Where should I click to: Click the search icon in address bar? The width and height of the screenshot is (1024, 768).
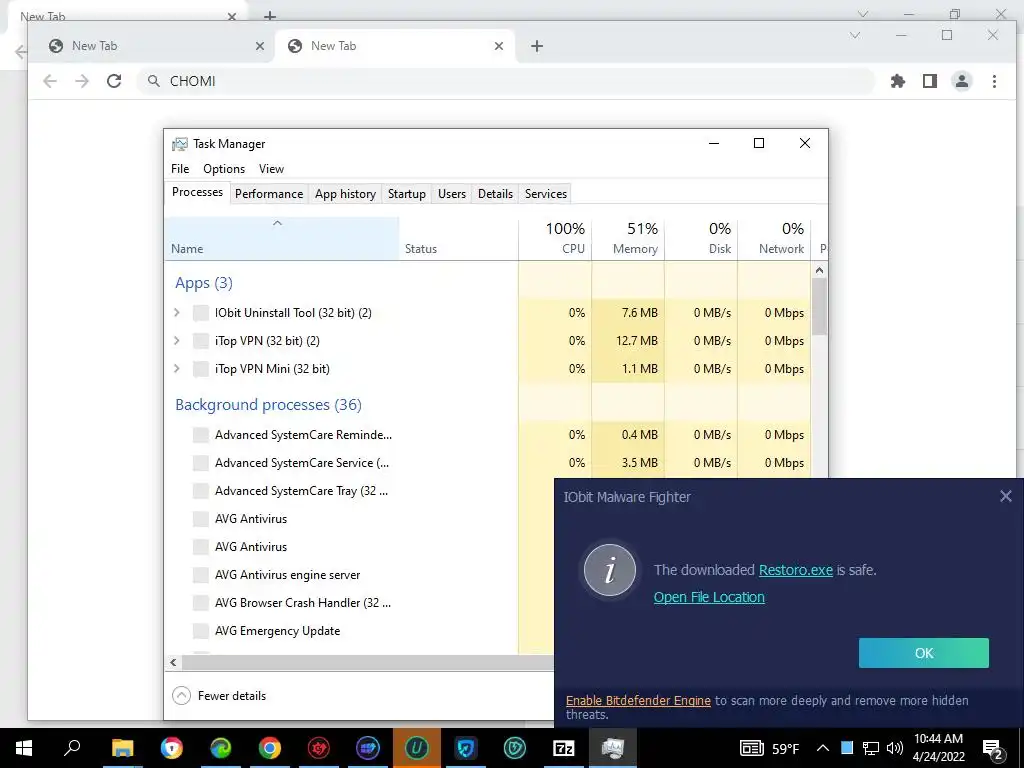[153, 81]
